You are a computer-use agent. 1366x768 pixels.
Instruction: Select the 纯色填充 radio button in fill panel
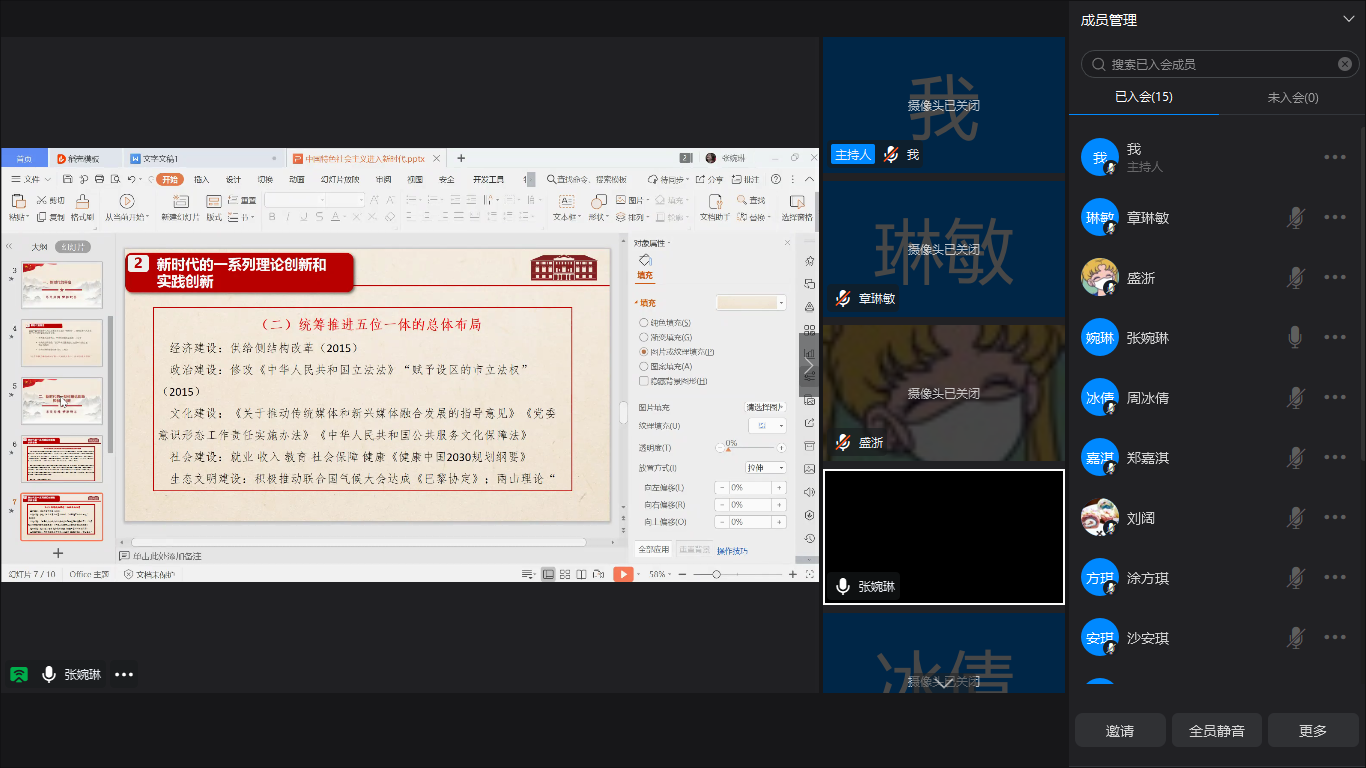[x=644, y=323]
